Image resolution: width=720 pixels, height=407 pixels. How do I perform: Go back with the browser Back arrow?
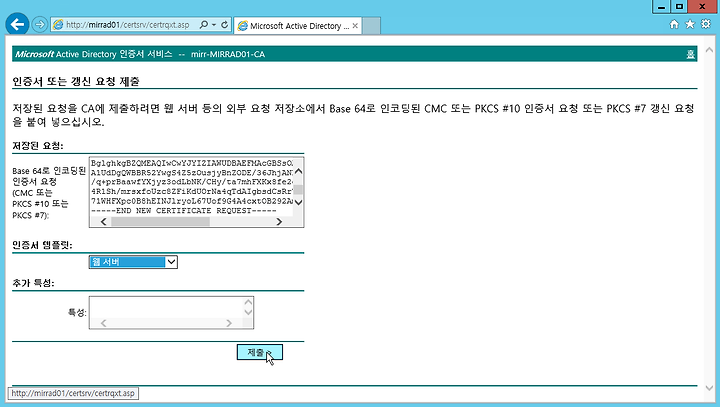click(x=17, y=24)
